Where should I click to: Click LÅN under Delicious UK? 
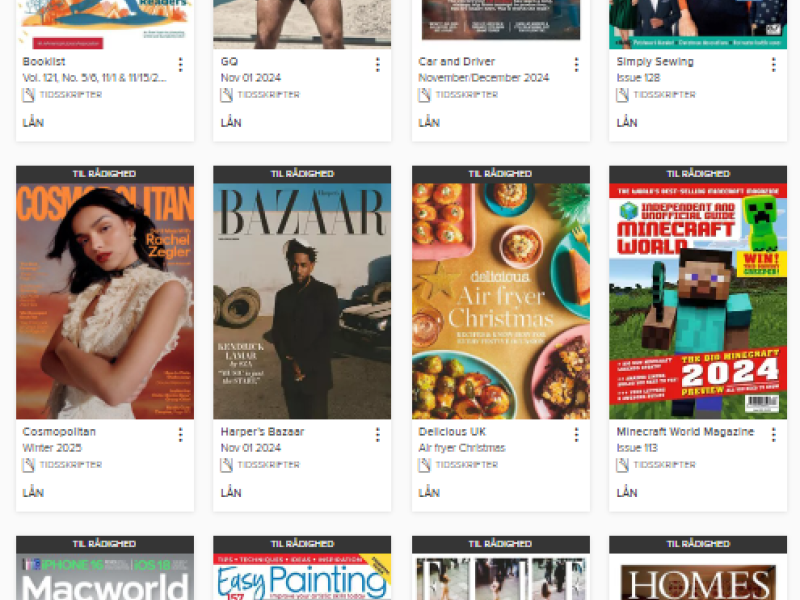coord(429,493)
